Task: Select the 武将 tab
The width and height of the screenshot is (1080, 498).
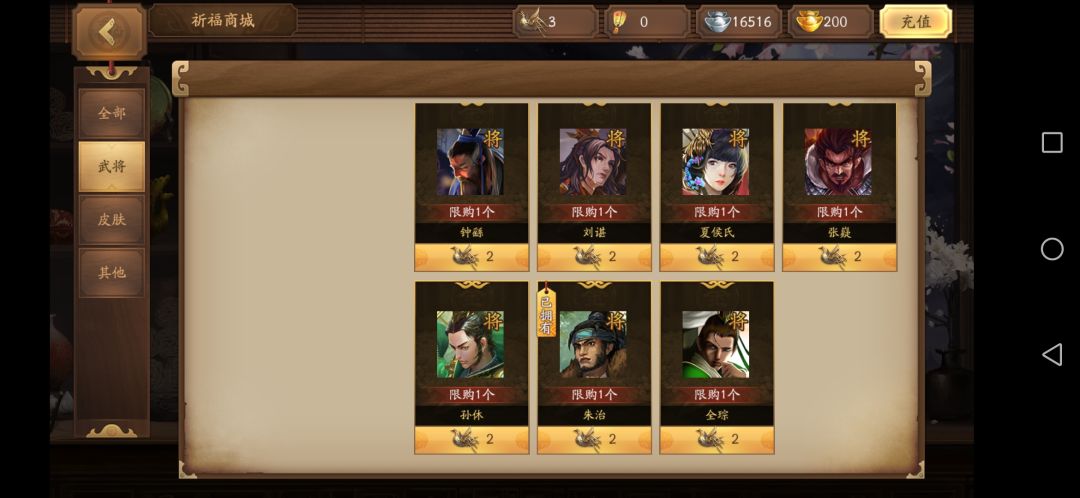Action: click(x=112, y=166)
